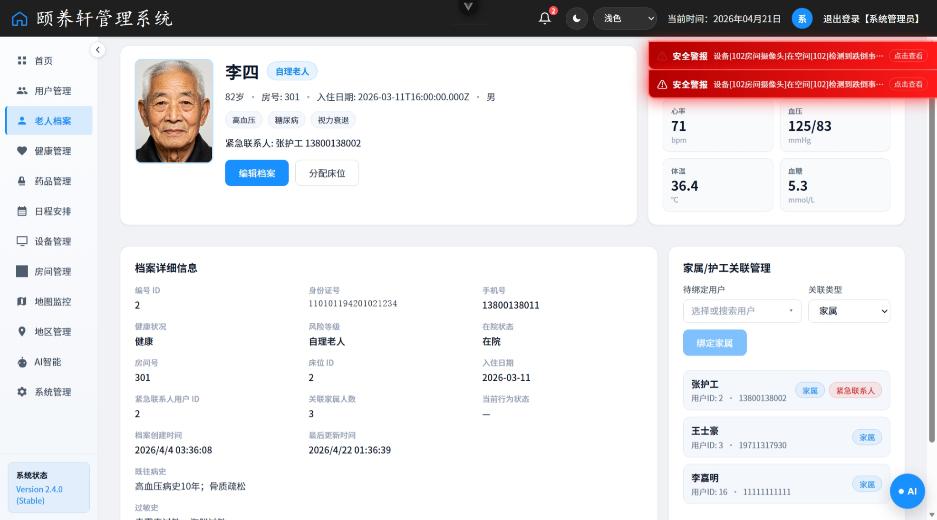Click the 档案详细信息 heading

pyautogui.click(x=166, y=268)
